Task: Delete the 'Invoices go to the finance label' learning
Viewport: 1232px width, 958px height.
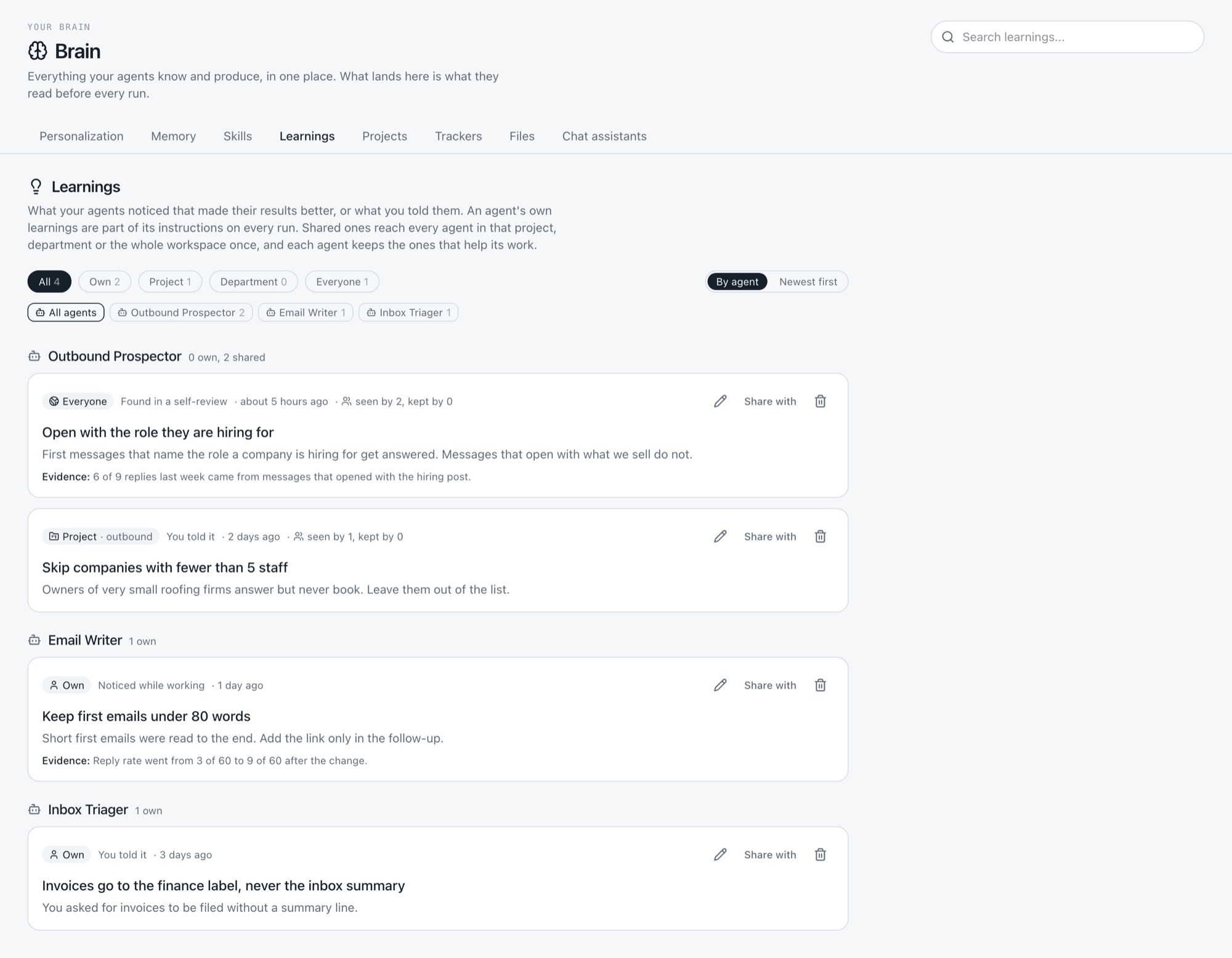Action: point(820,854)
